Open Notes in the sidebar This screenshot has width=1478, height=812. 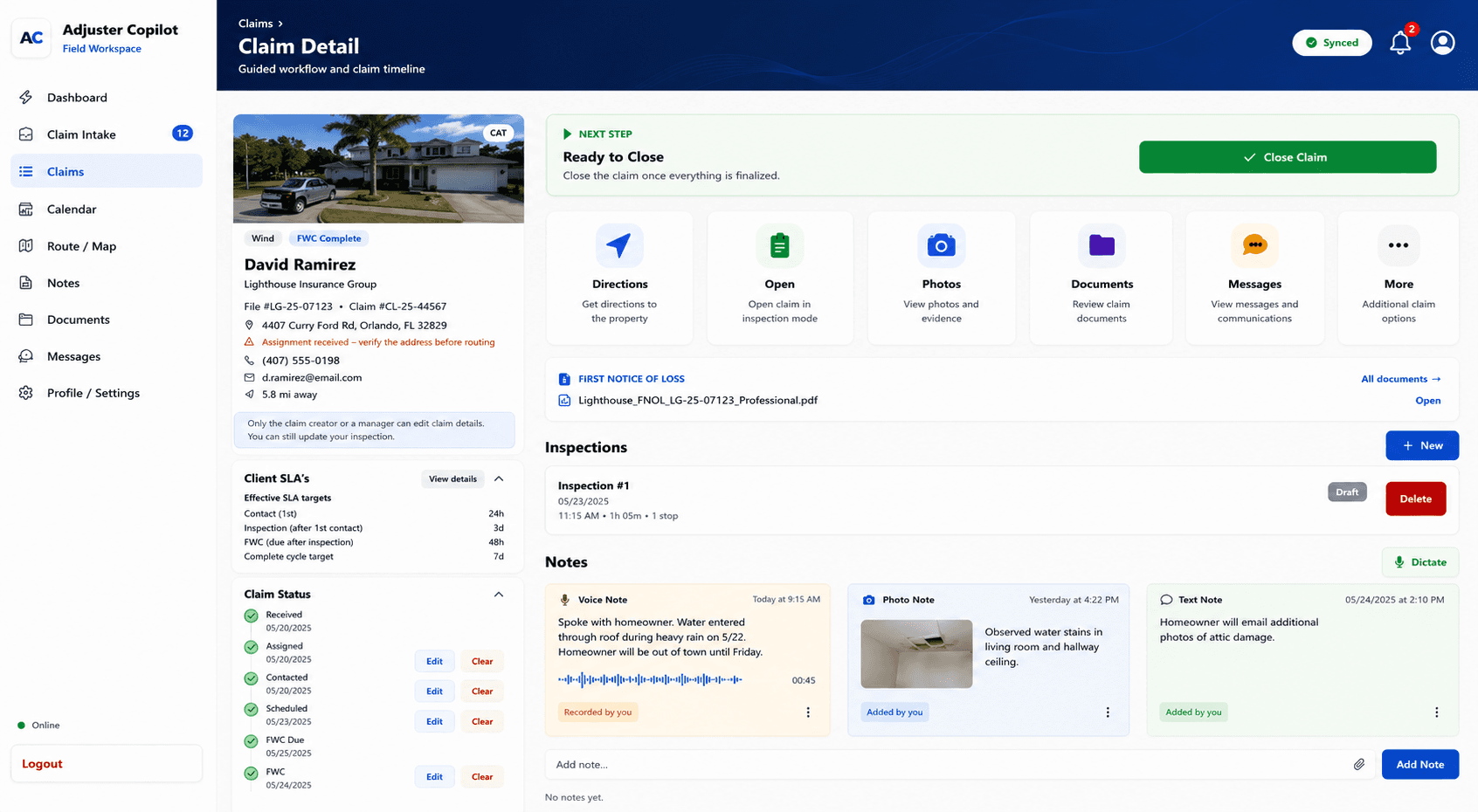pyautogui.click(x=107, y=283)
